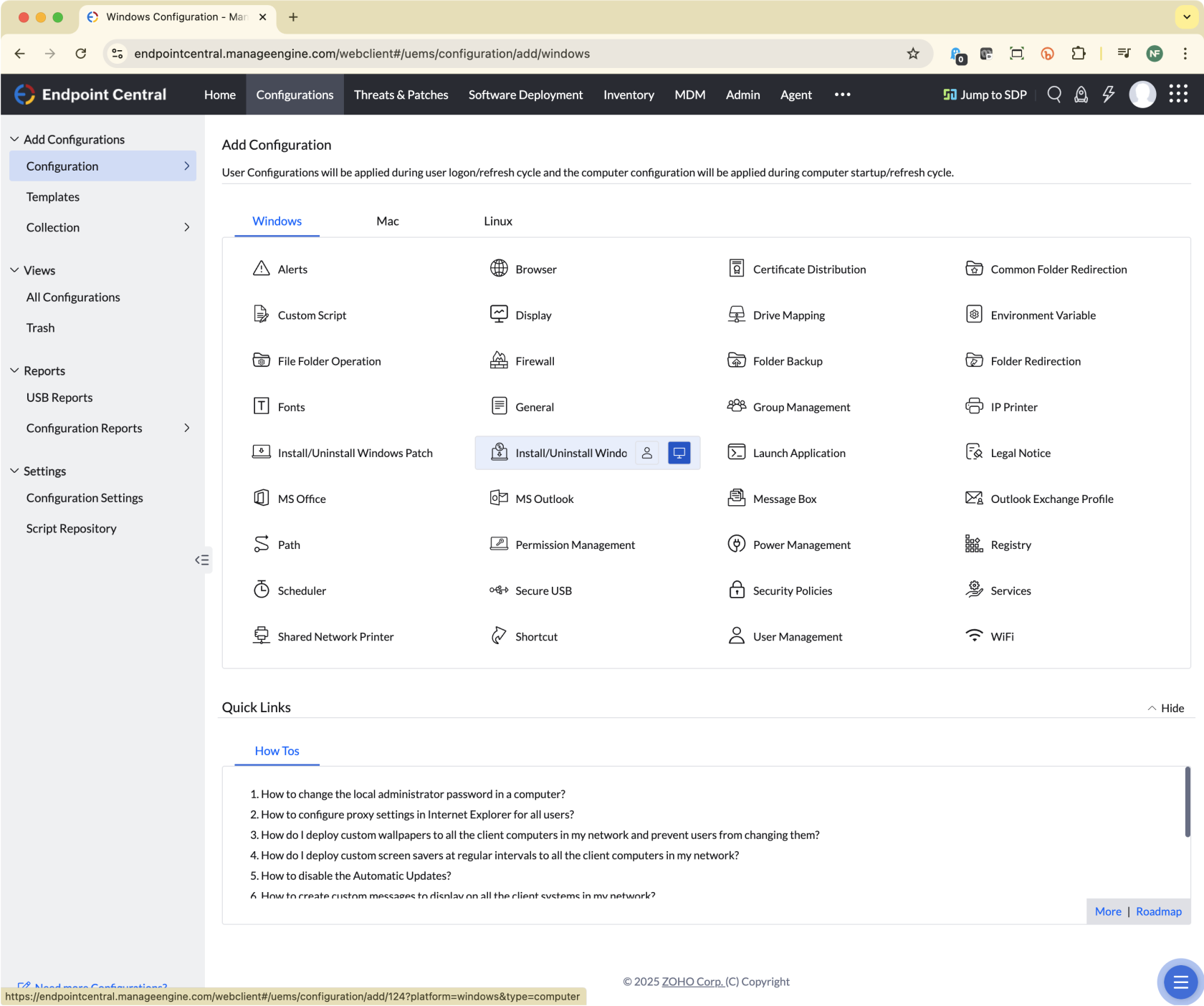Open the Group Management icon

point(737,406)
